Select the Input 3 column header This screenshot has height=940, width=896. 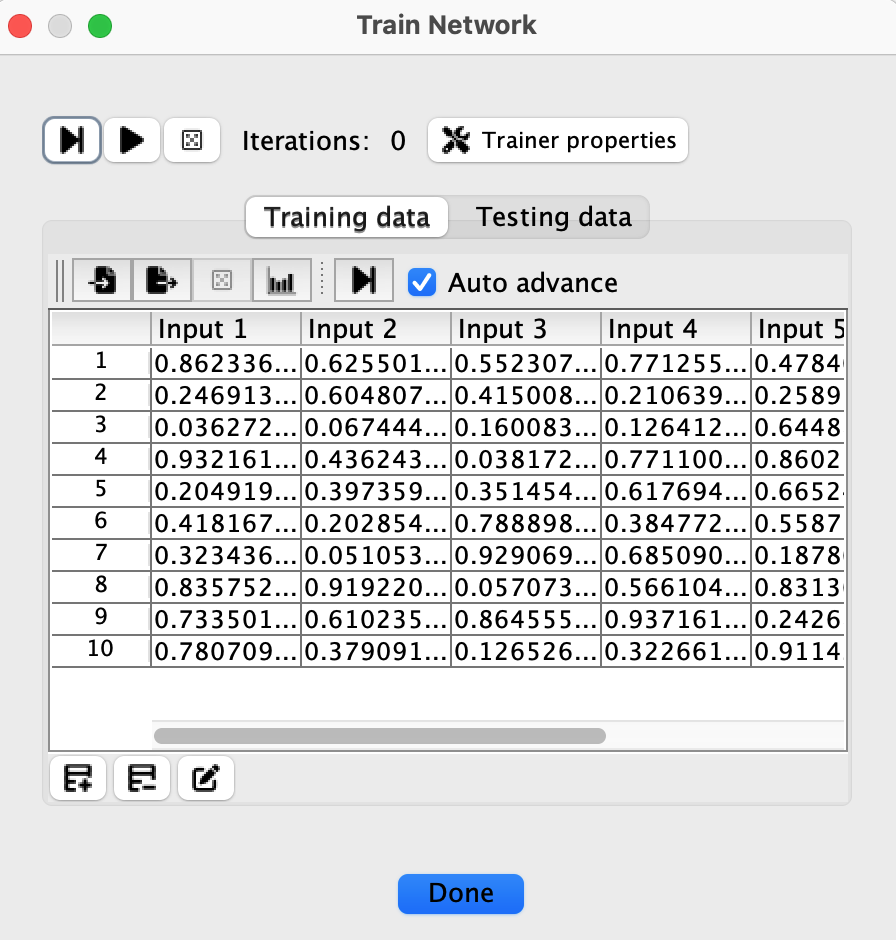coord(525,329)
